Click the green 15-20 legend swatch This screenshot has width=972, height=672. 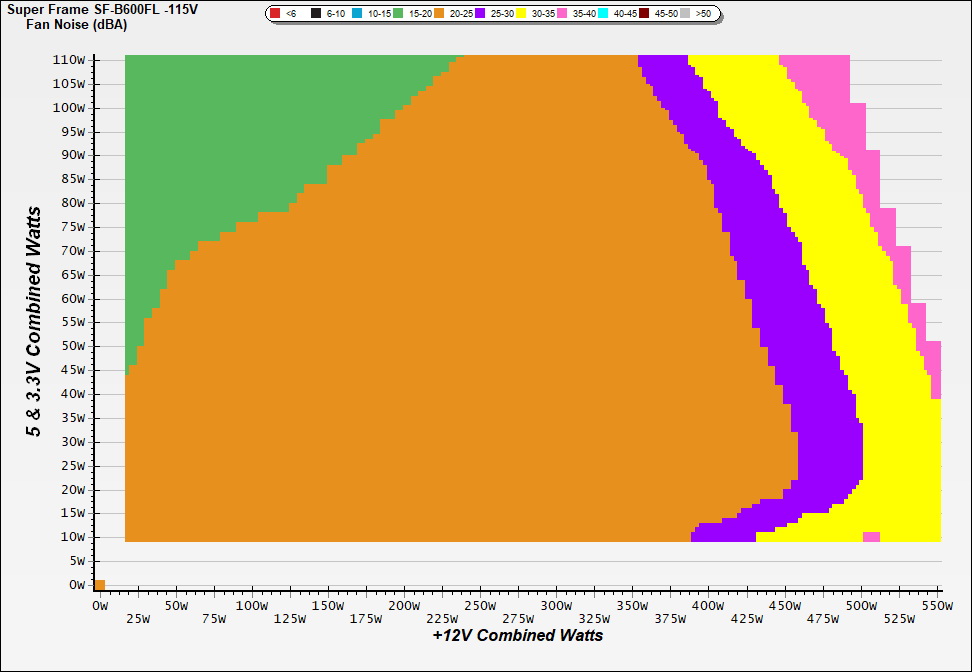(398, 14)
